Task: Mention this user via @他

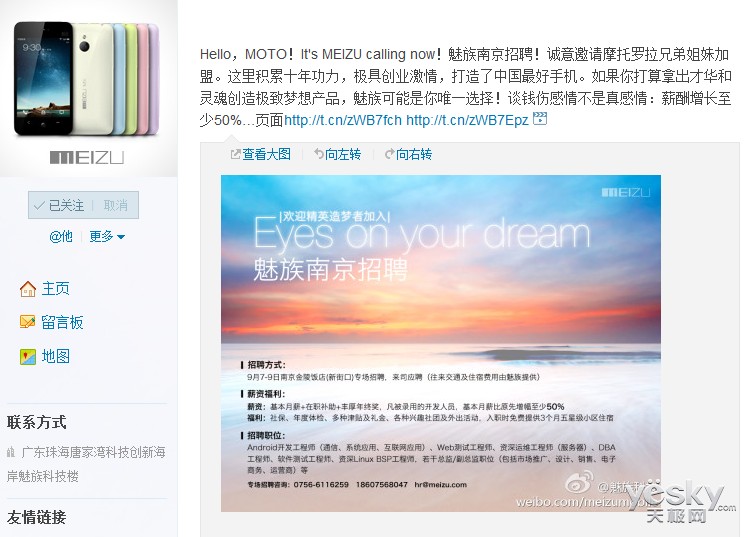Action: pyautogui.click(x=61, y=236)
